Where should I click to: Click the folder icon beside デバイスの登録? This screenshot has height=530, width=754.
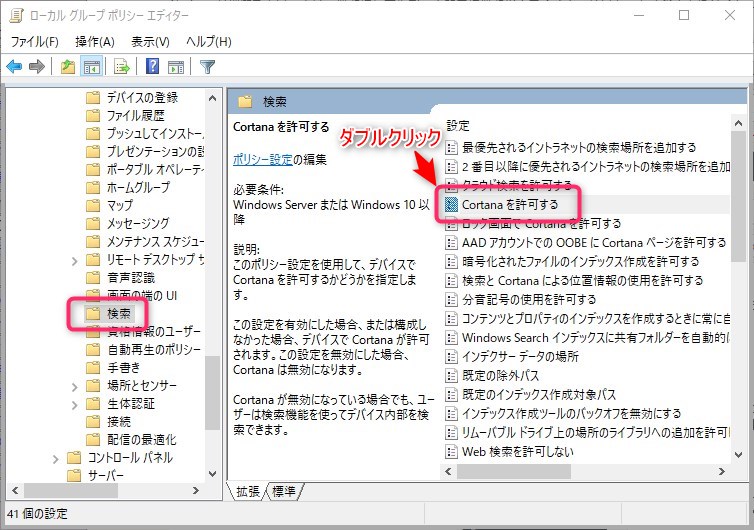click(x=93, y=98)
